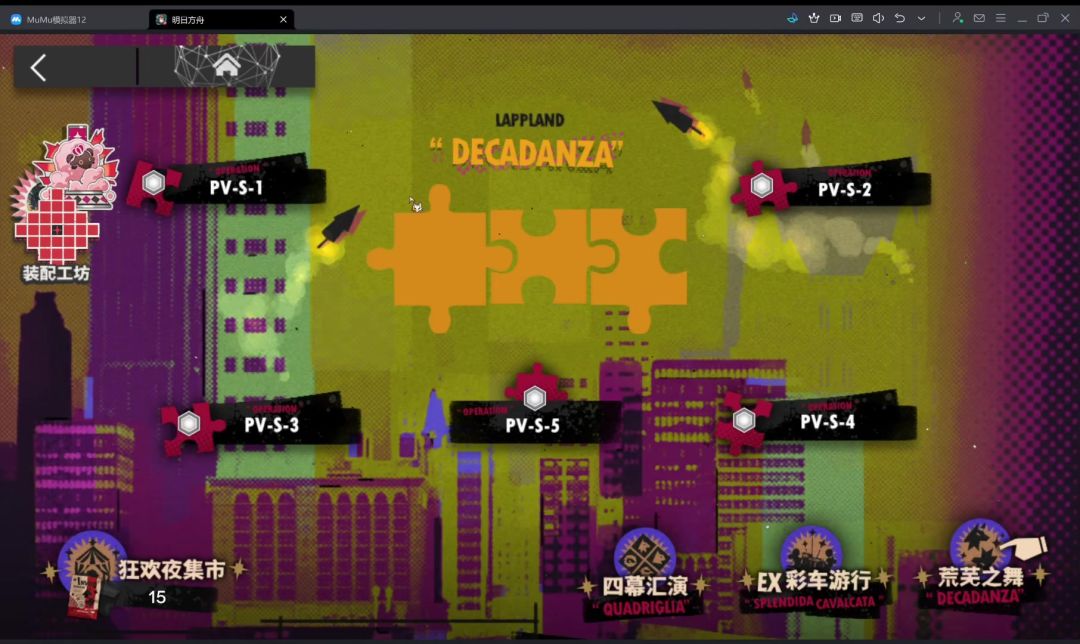The width and height of the screenshot is (1080, 644).
Task: Switch to 四幕汇演 Quadriglia chapter
Action: tap(644, 574)
